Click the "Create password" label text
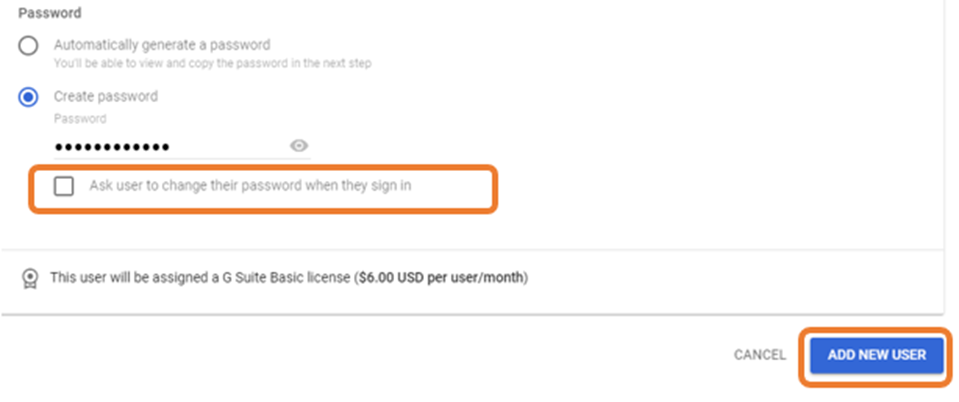This screenshot has height=402, width=959. pos(105,96)
